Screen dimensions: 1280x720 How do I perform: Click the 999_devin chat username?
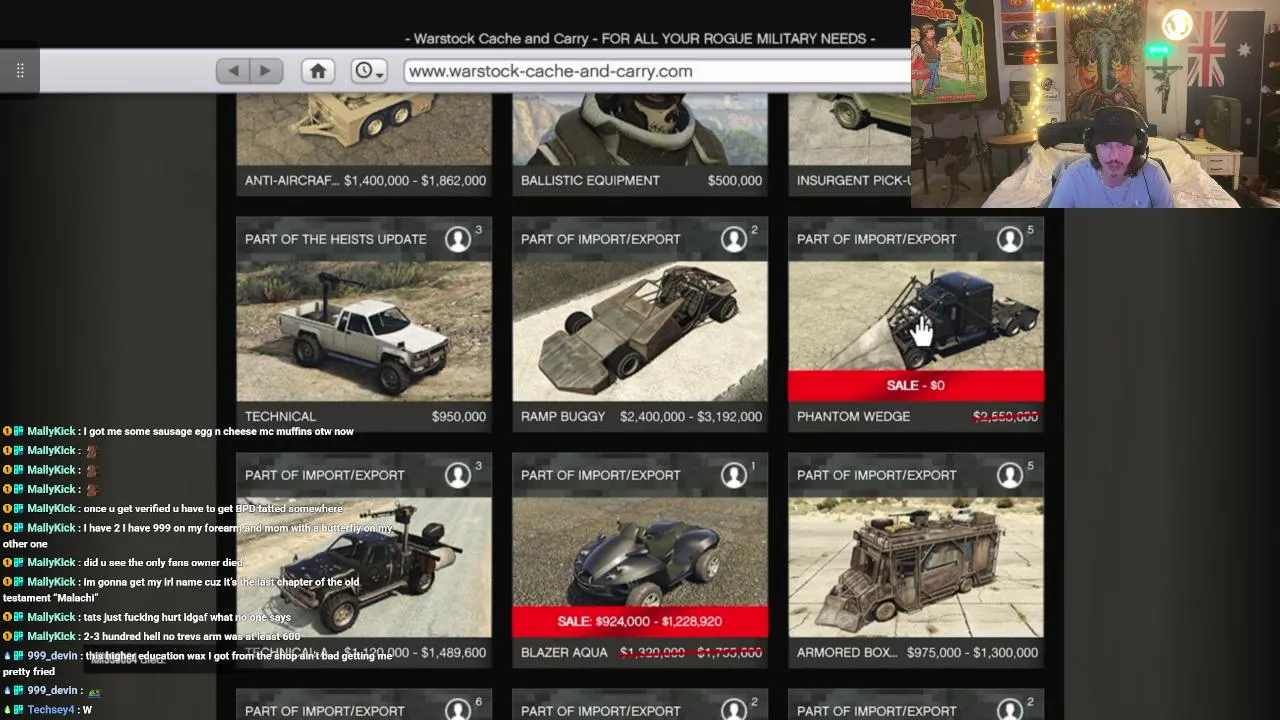52,656
